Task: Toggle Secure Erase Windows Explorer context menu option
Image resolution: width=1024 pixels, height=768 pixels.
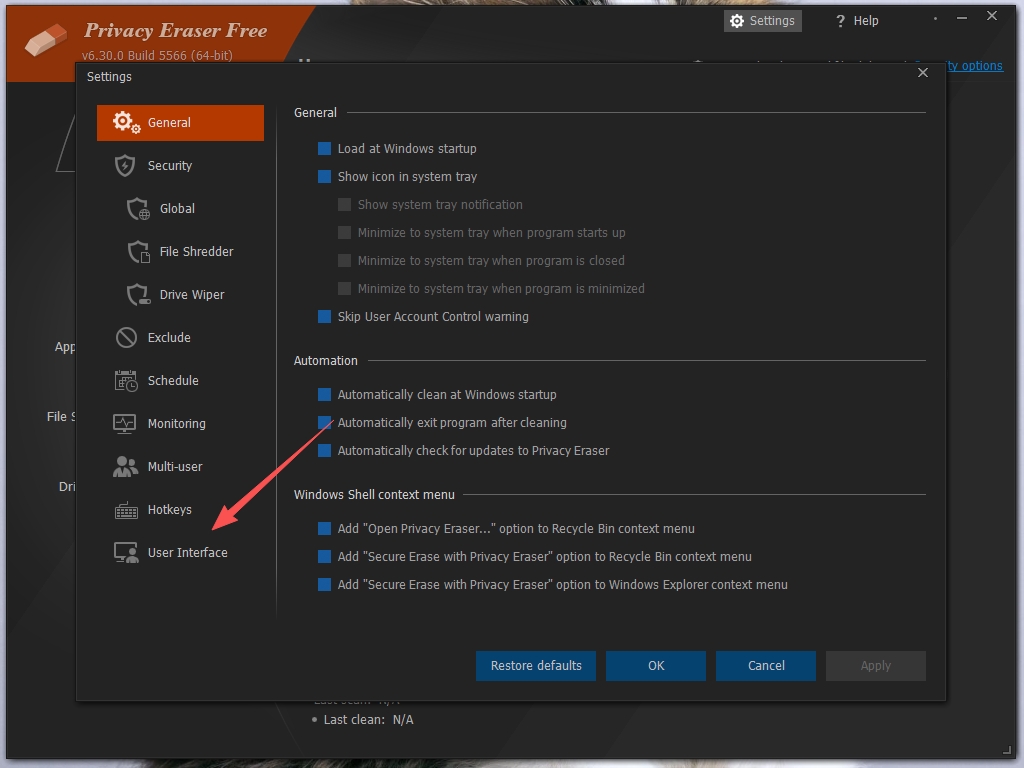Action: (x=324, y=584)
